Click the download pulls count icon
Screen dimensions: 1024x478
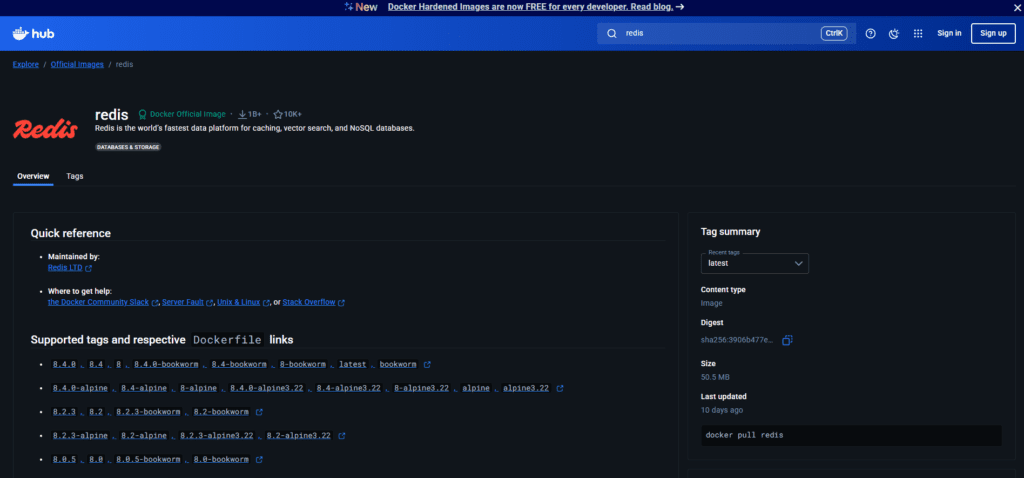(242, 114)
